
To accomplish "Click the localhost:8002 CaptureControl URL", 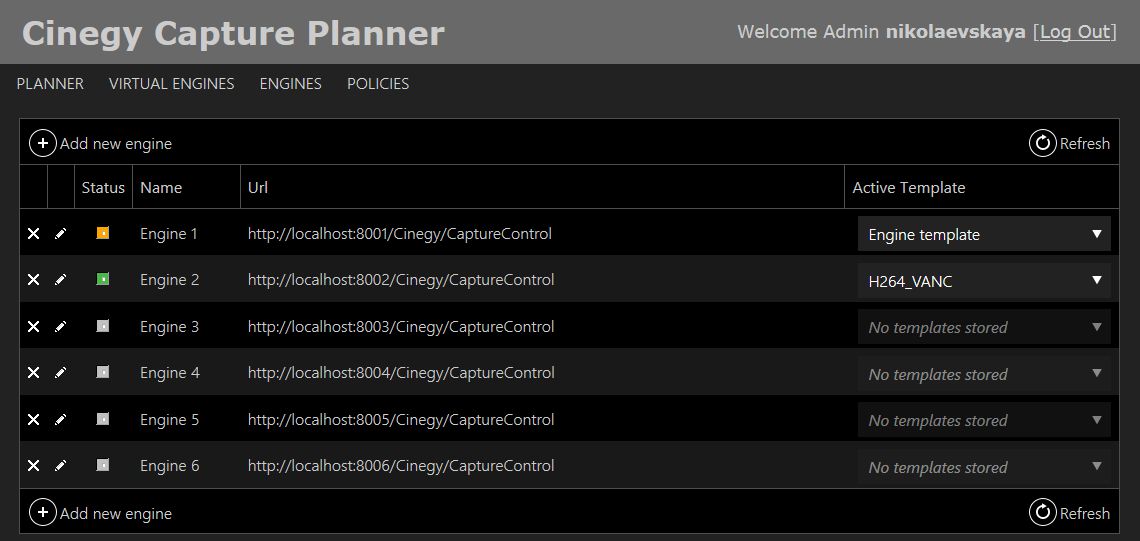I will (401, 279).
